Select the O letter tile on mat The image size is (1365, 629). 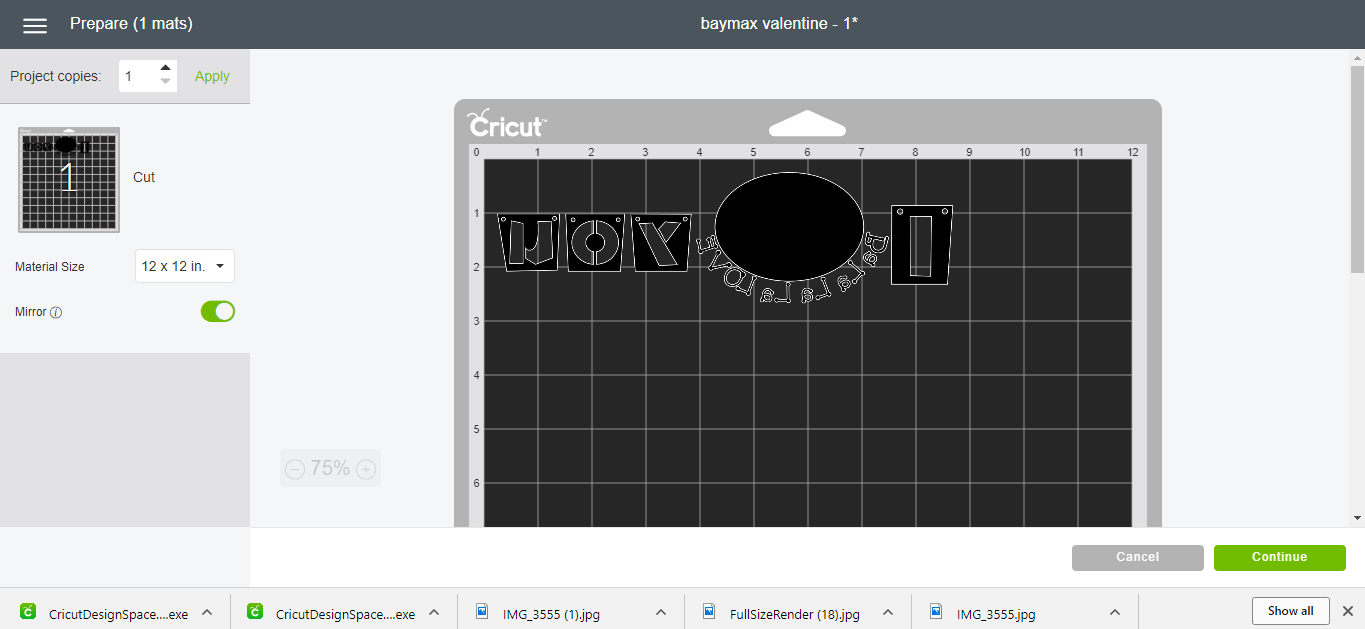tap(595, 242)
